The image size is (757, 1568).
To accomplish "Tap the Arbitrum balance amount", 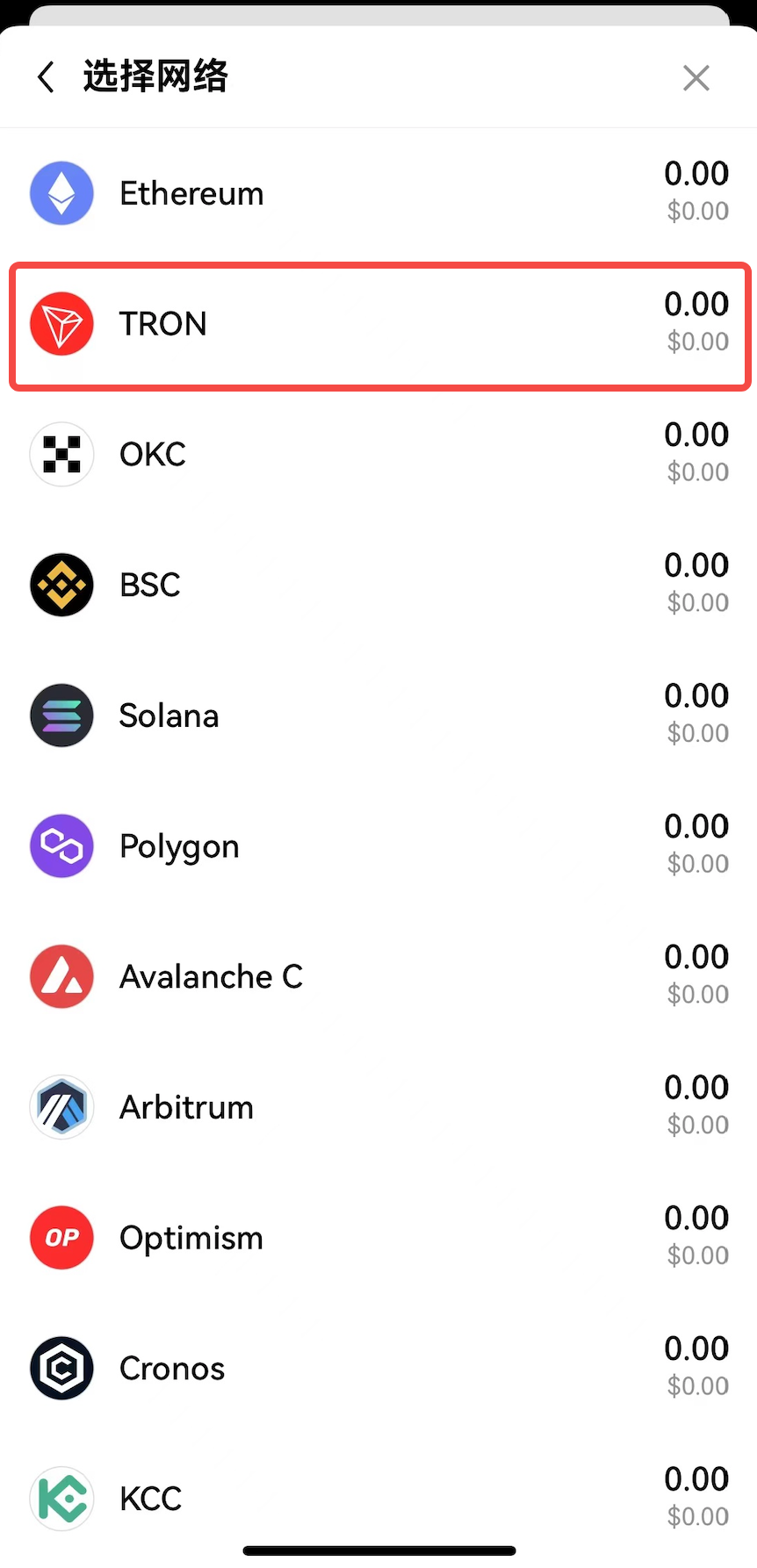I will (x=696, y=1088).
